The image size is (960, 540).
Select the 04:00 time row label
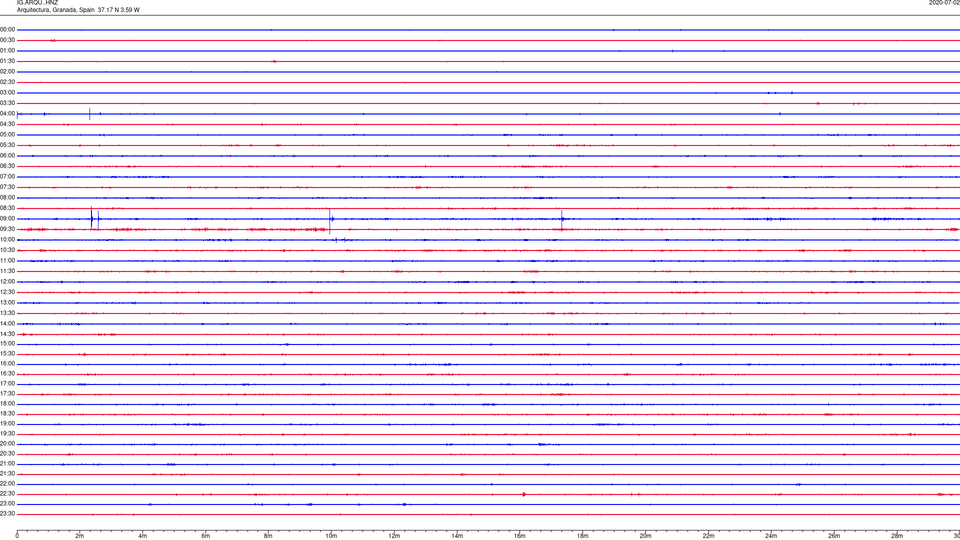7,113
